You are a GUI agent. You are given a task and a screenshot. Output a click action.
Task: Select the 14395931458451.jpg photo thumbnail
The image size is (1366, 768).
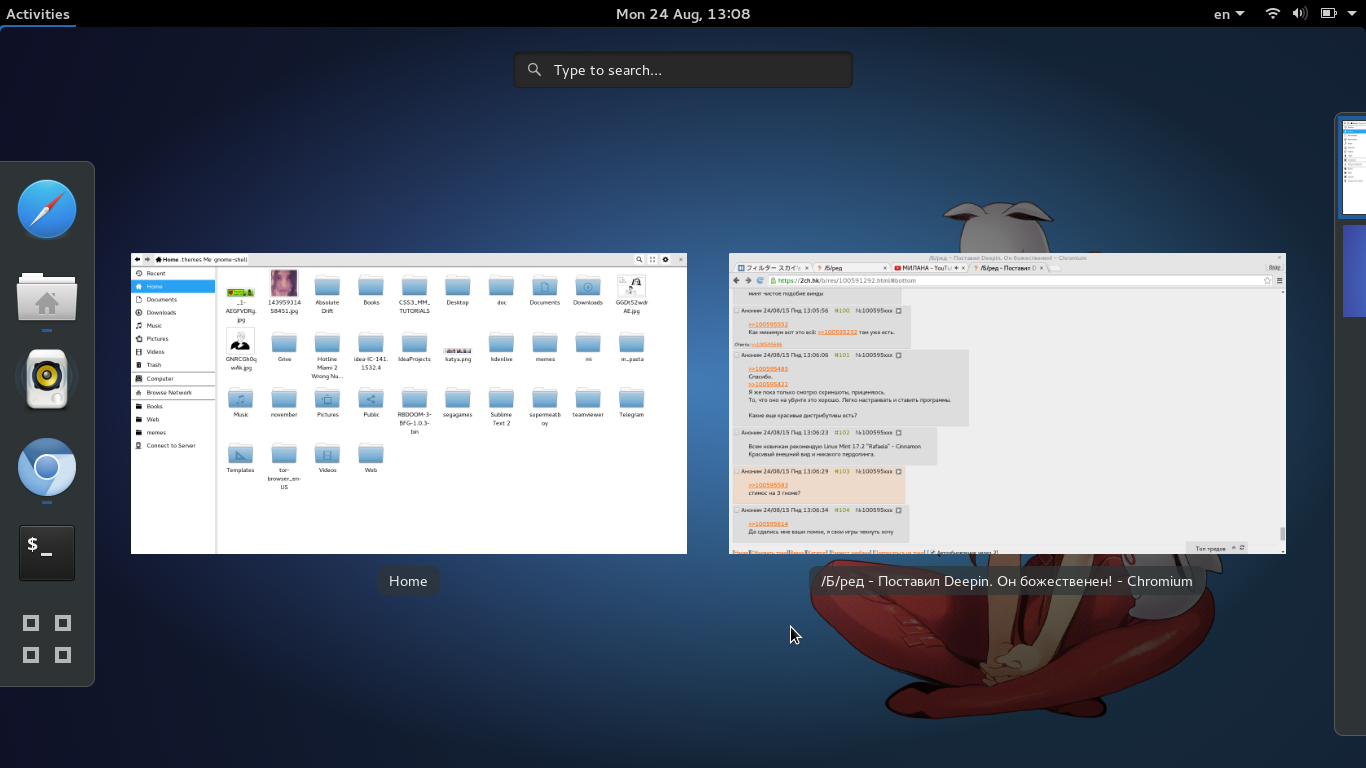[x=284, y=283]
